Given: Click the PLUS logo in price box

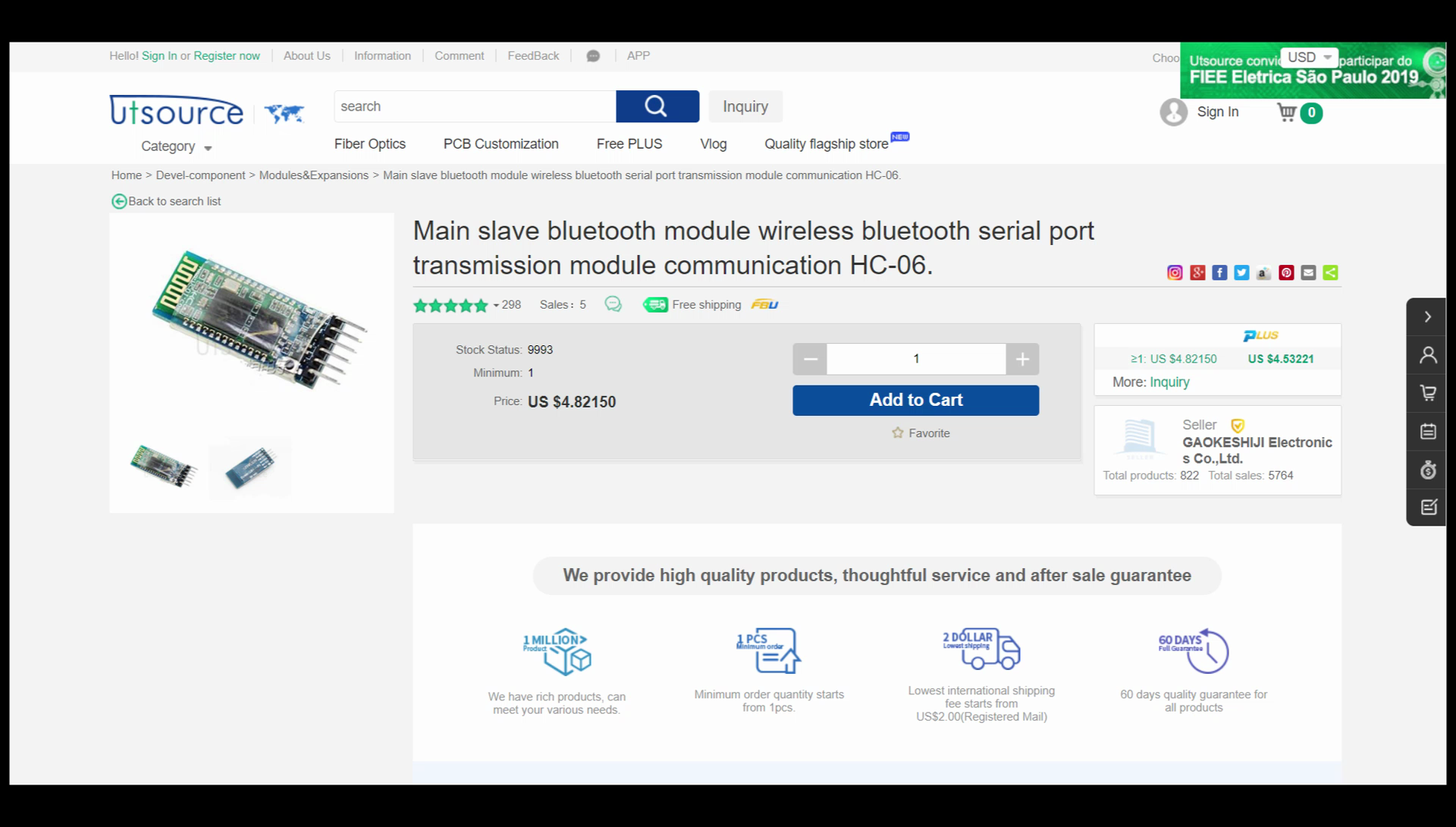Looking at the screenshot, I should click(x=1260, y=335).
